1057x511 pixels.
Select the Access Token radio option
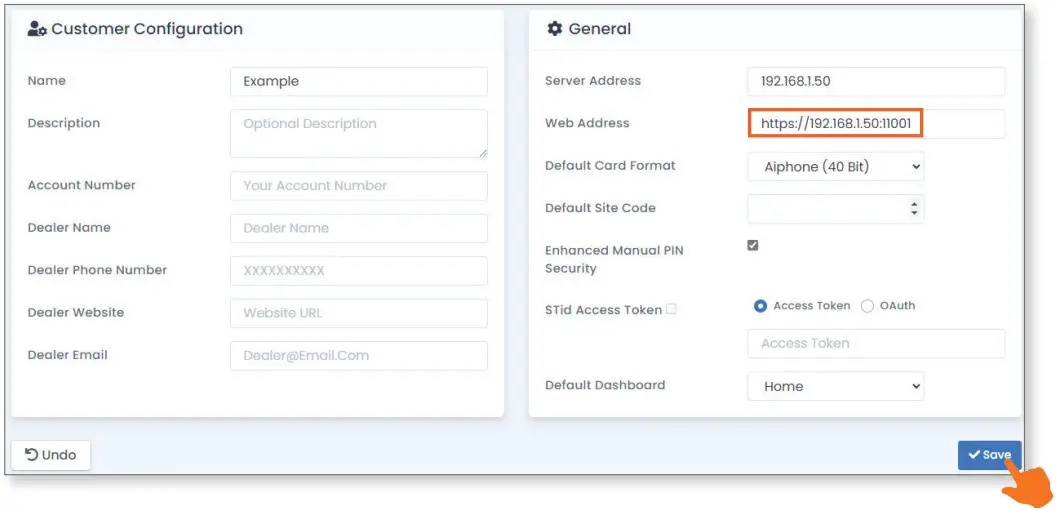coord(761,306)
